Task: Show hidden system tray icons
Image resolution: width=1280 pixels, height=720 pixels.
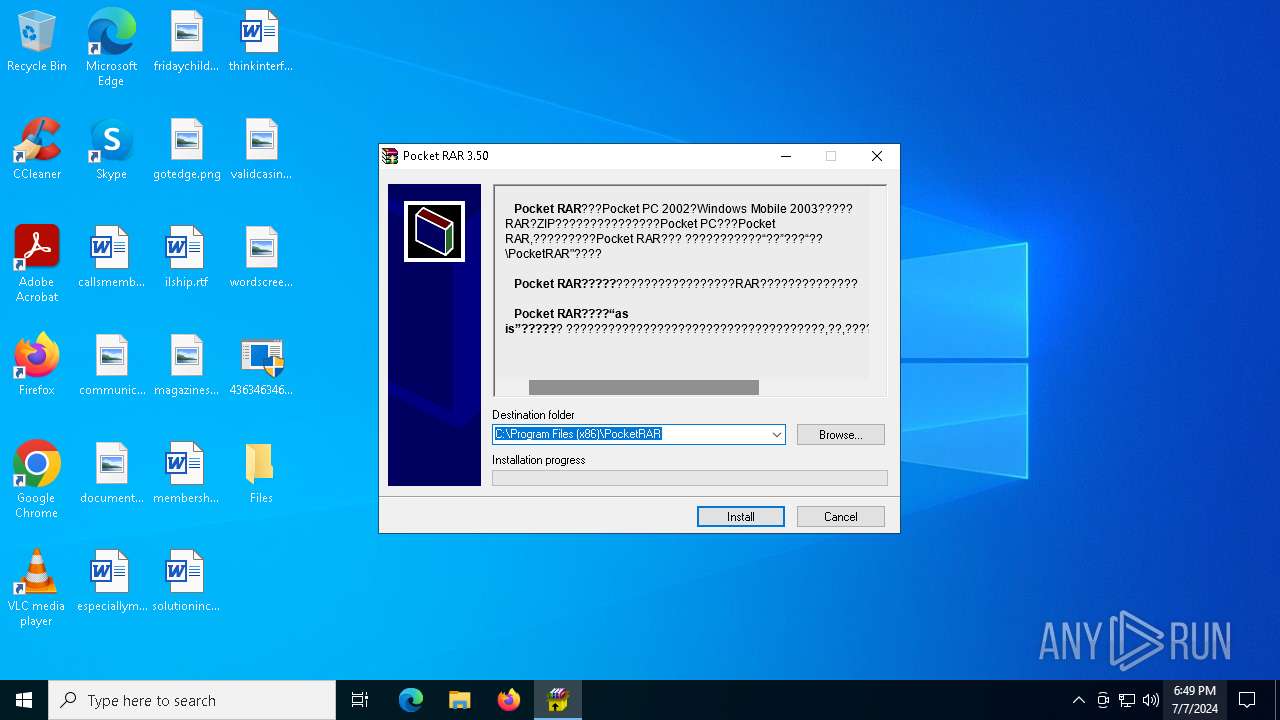Action: pyautogui.click(x=1078, y=700)
